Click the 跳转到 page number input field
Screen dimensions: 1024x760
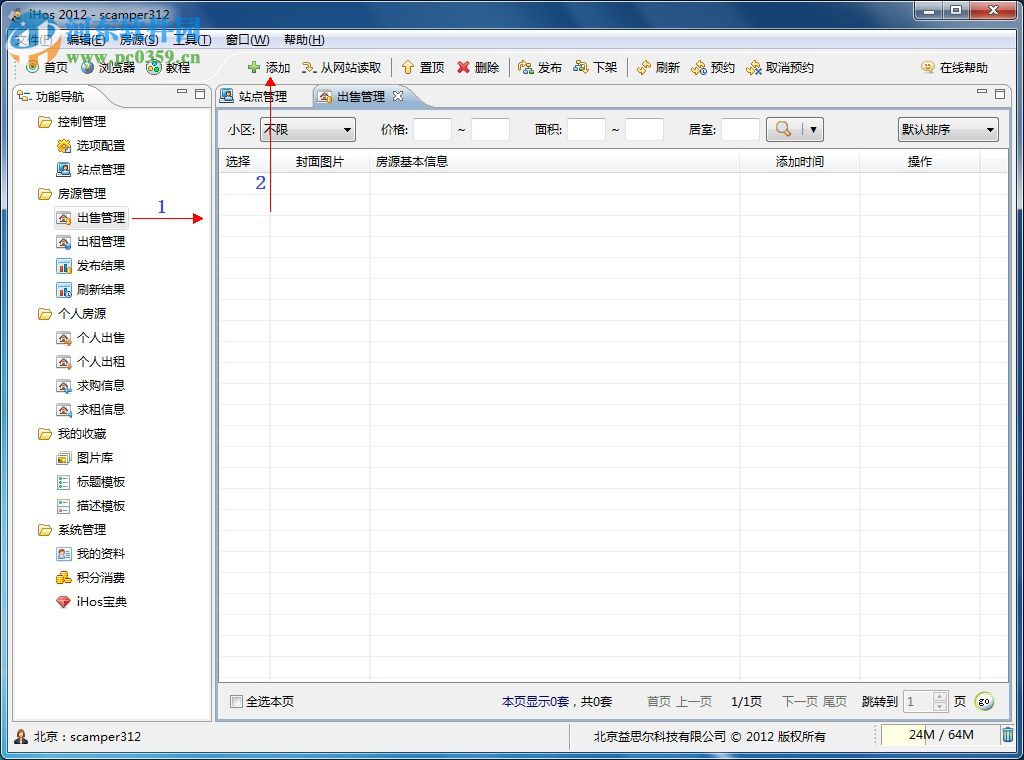pos(919,701)
